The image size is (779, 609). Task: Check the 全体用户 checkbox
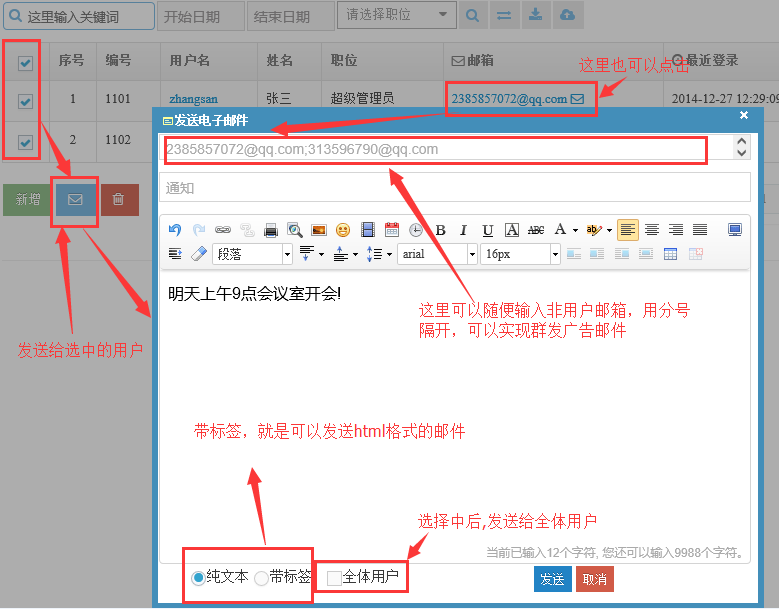tap(334, 578)
